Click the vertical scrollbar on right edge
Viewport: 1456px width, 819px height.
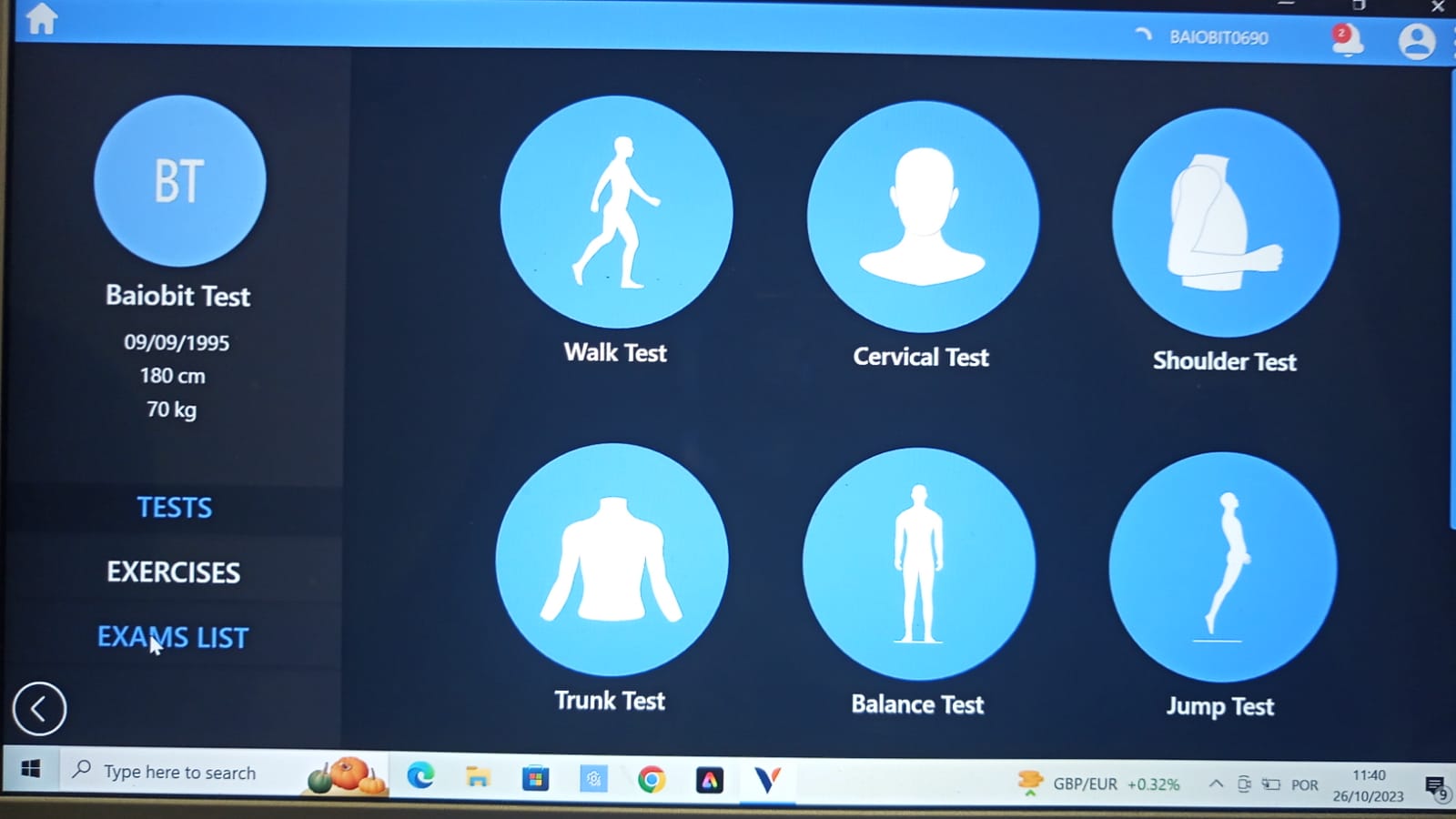click(1451, 300)
